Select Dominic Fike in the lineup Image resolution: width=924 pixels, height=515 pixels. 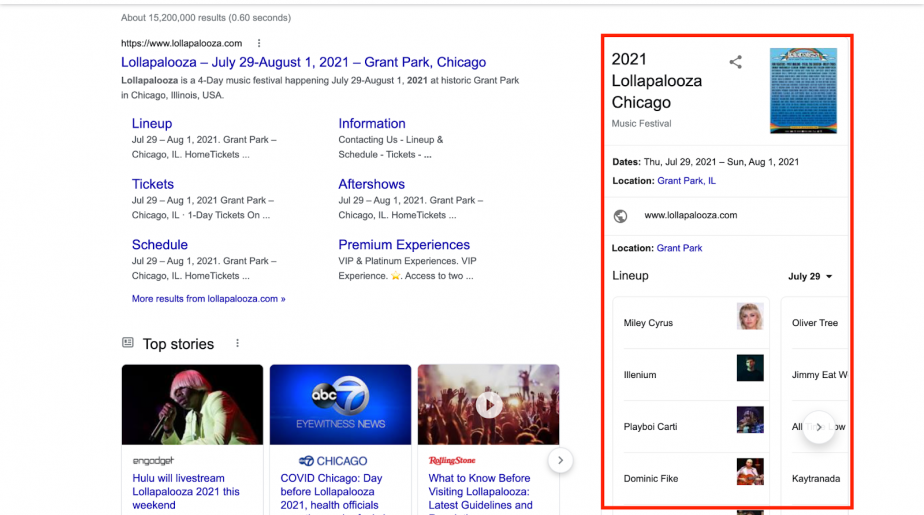[651, 478]
